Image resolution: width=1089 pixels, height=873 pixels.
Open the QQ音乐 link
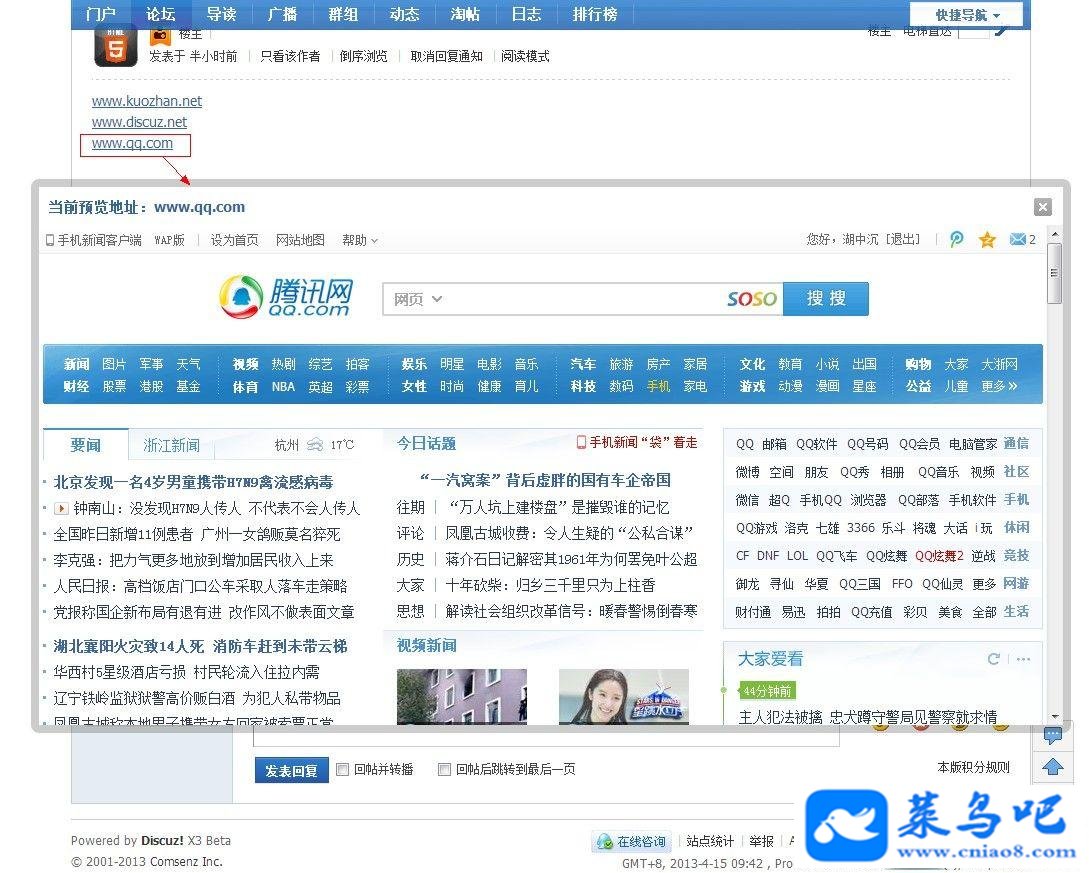point(938,472)
